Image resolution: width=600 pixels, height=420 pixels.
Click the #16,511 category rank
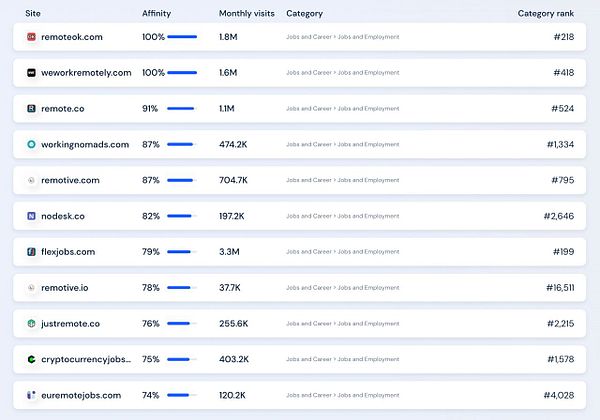tap(560, 288)
